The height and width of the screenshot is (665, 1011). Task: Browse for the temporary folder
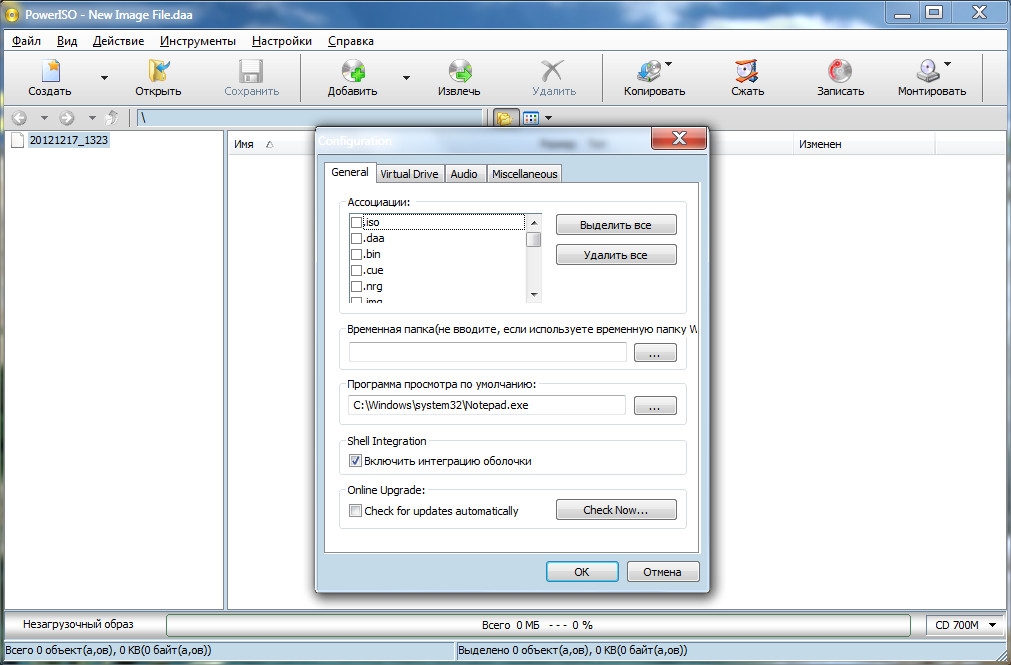(x=655, y=353)
